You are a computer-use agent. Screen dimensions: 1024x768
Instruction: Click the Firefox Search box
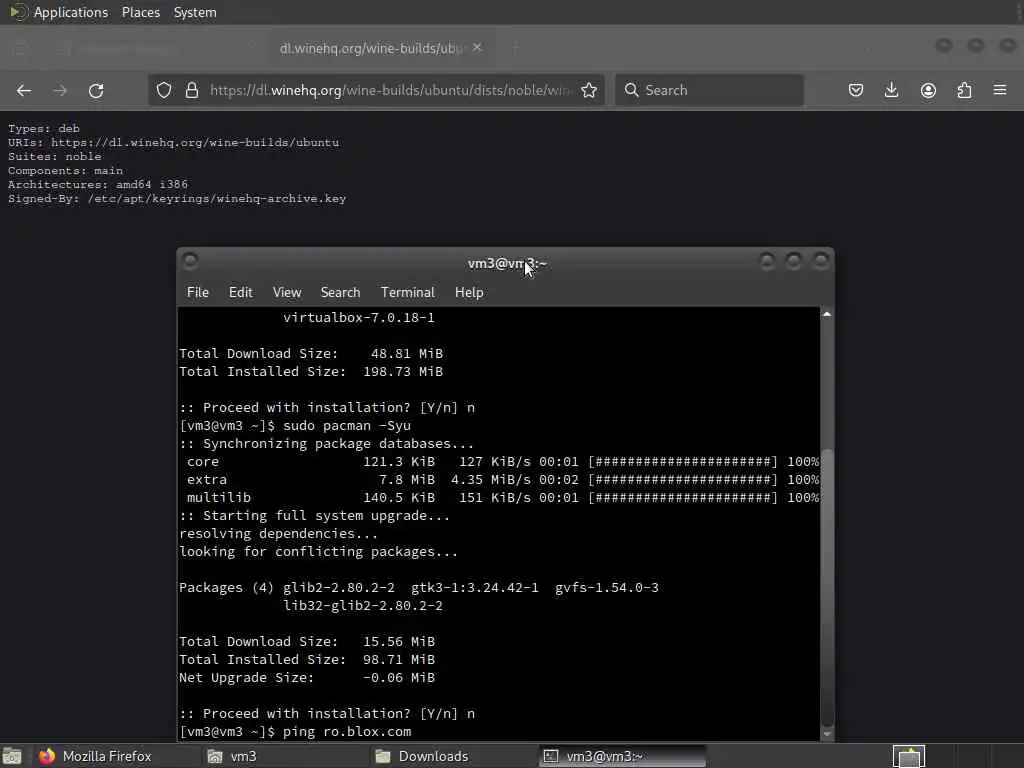click(x=709, y=90)
